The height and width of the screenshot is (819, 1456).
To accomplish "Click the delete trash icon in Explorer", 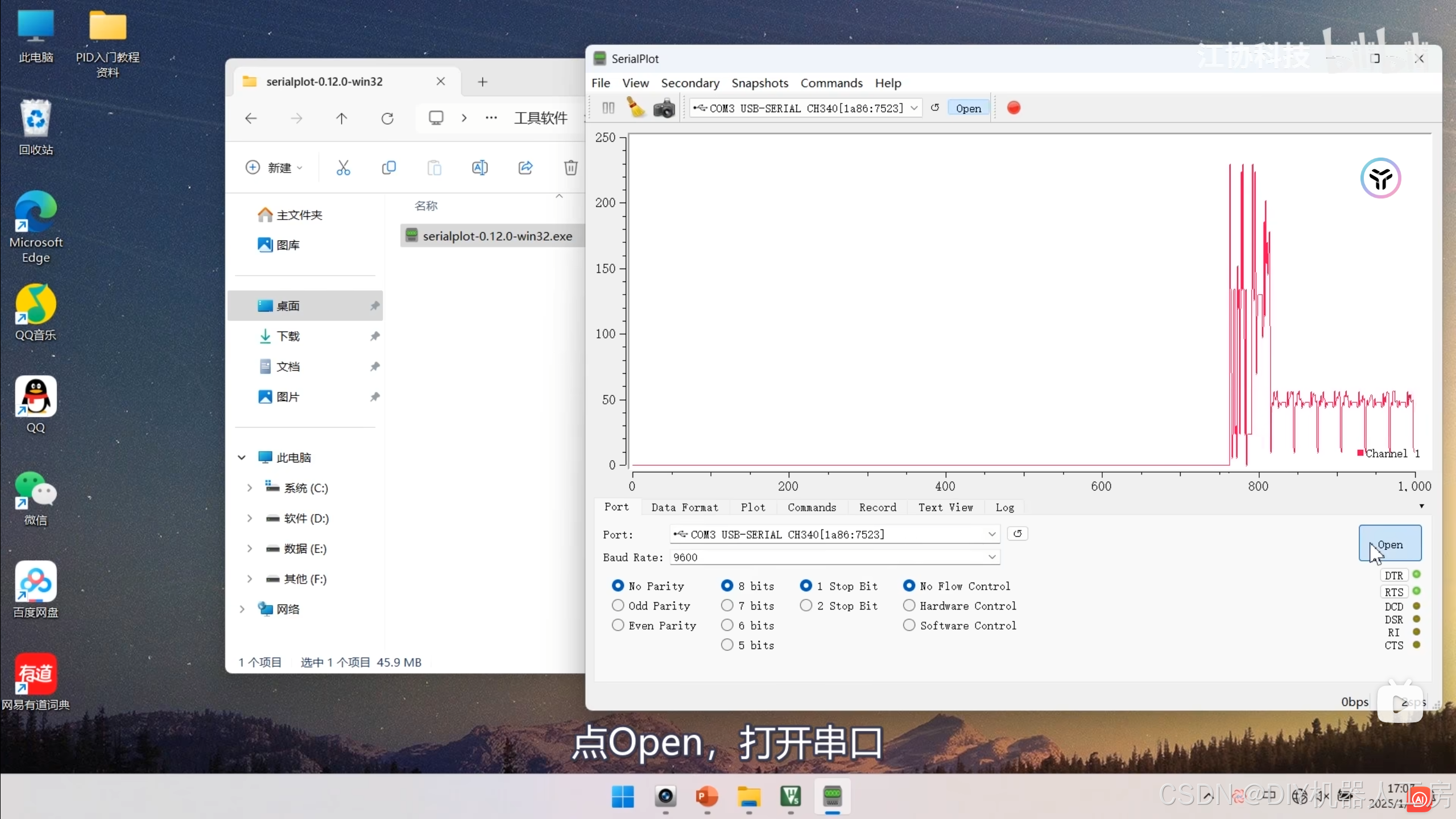I will tap(570, 168).
